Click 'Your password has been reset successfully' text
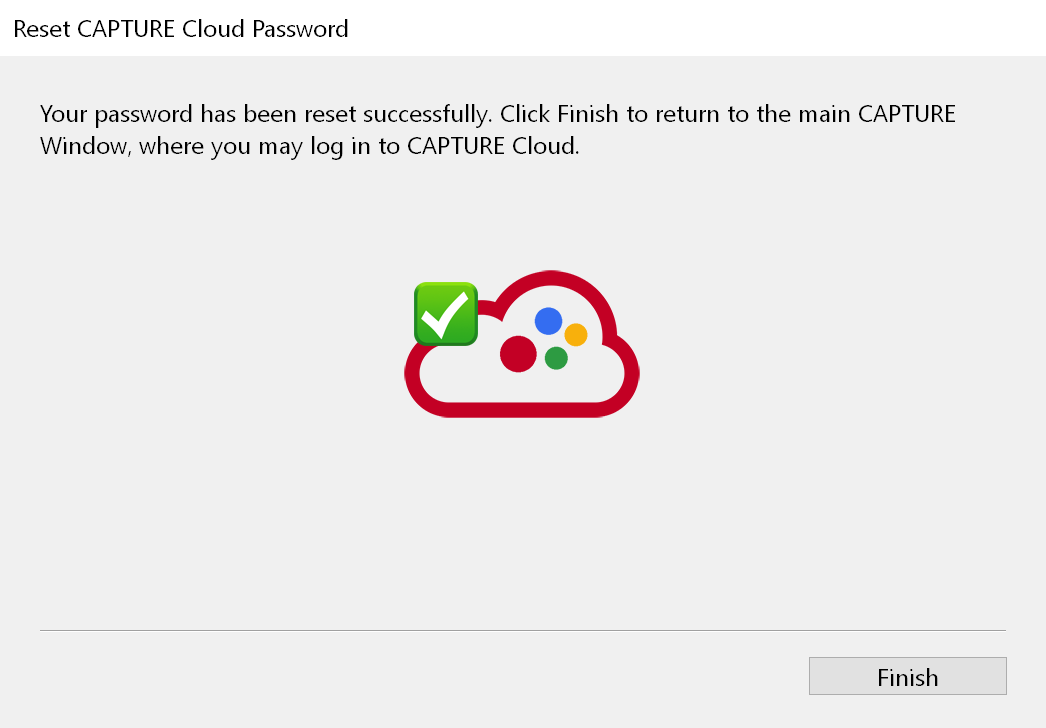This screenshot has height=728, width=1046. (266, 113)
